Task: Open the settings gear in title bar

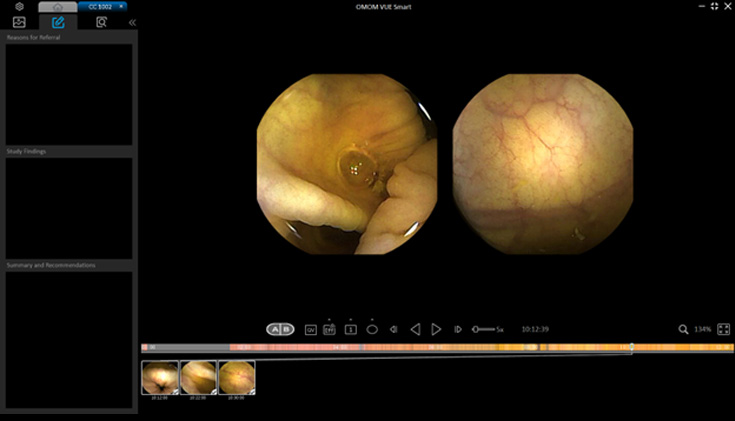Action: tap(19, 6)
